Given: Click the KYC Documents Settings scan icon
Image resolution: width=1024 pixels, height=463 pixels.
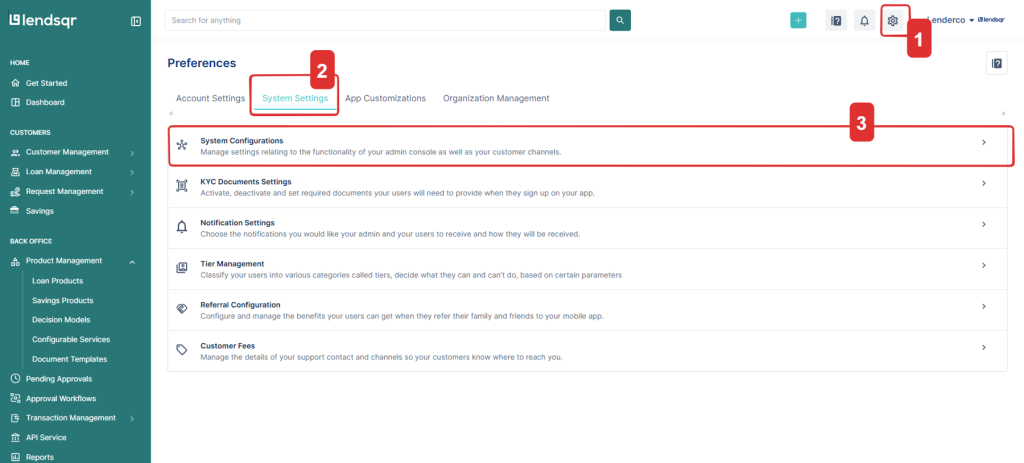Looking at the screenshot, I should pyautogui.click(x=182, y=186).
